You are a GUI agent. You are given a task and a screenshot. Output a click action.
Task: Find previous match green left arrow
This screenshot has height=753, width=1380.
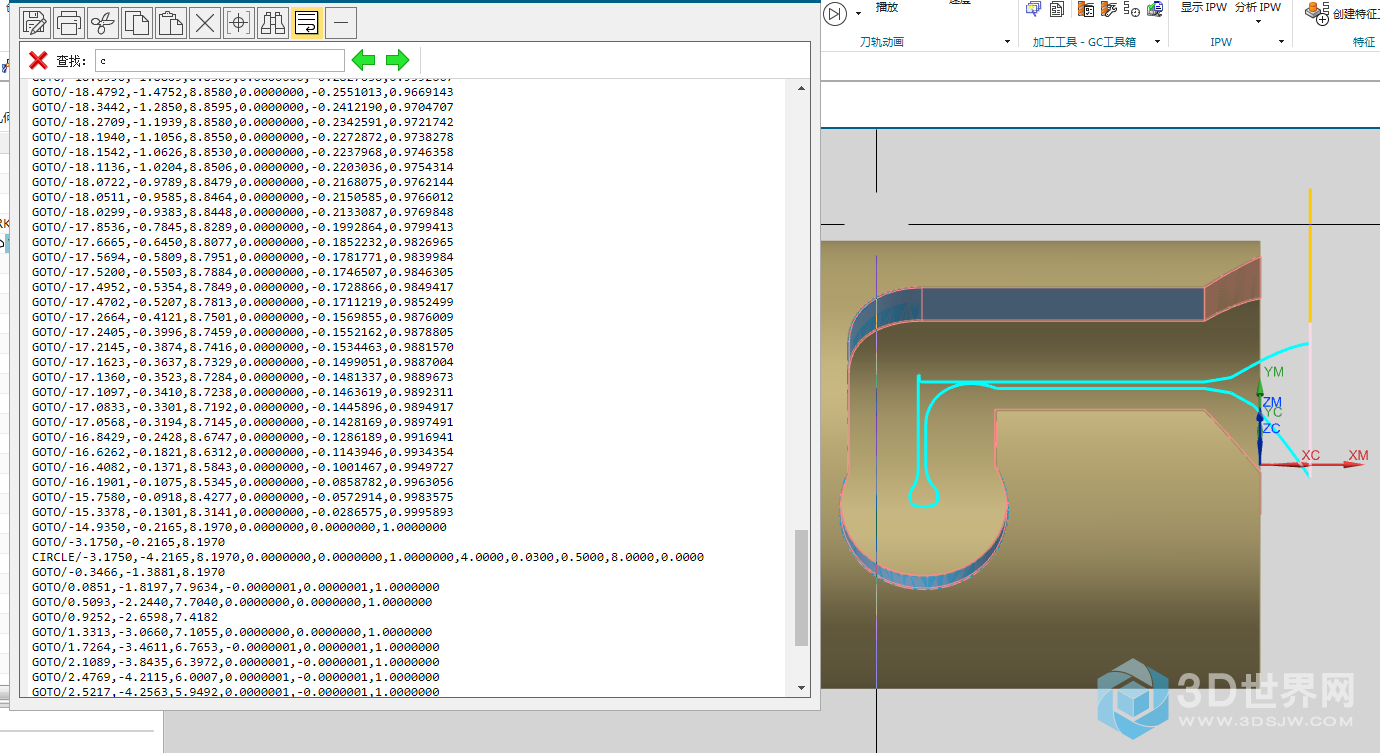point(363,60)
